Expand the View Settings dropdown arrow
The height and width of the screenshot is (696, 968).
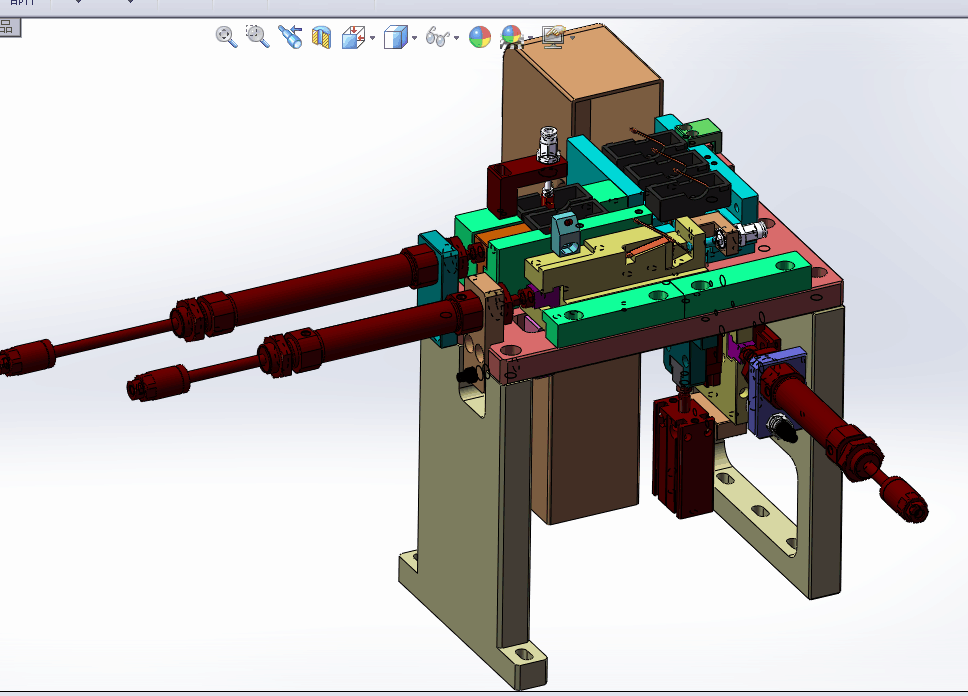point(572,38)
